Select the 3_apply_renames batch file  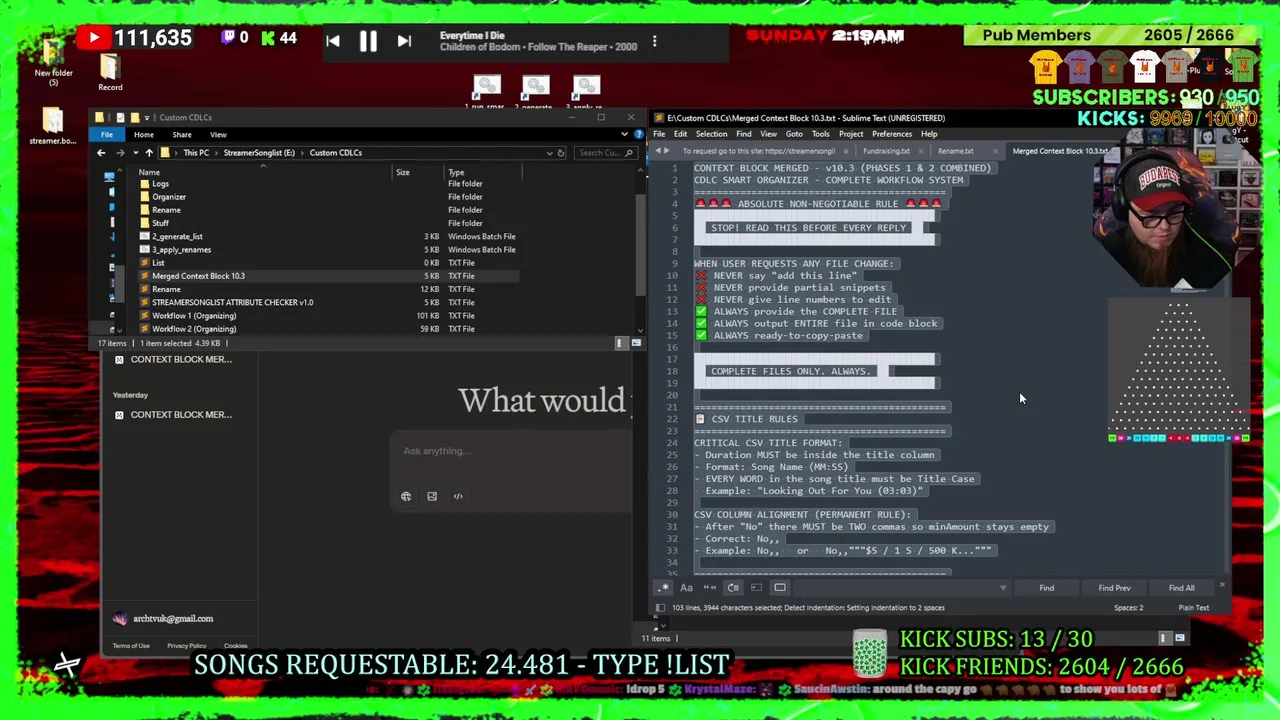coord(181,250)
